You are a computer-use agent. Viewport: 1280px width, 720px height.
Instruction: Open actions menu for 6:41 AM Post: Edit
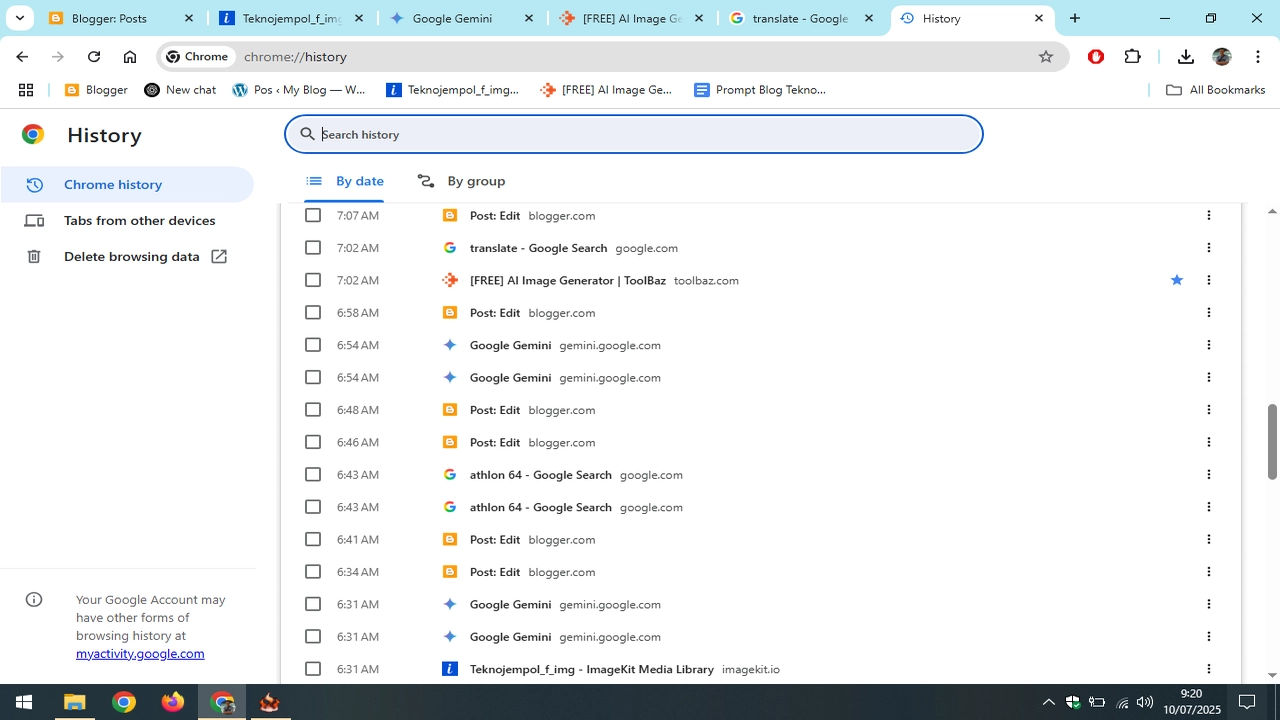(x=1208, y=539)
